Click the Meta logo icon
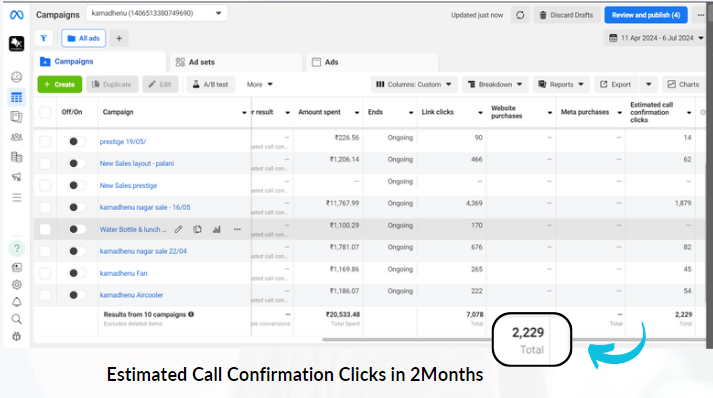 tap(16, 15)
